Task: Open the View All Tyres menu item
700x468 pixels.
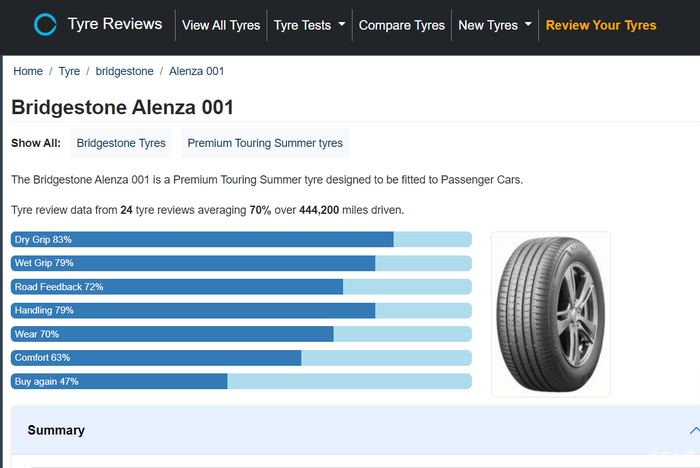Action: point(221,26)
